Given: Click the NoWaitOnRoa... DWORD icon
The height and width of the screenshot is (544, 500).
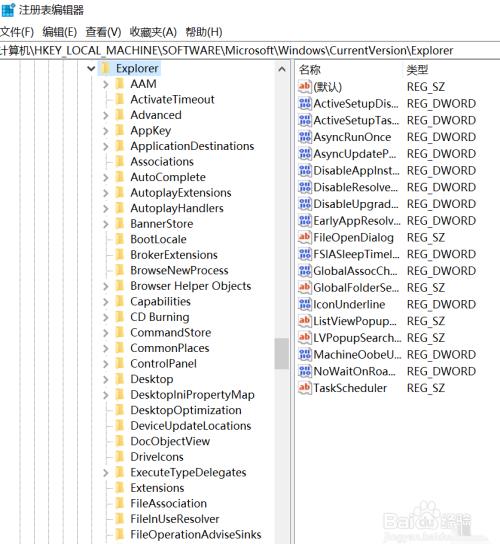Looking at the screenshot, I should [304, 371].
